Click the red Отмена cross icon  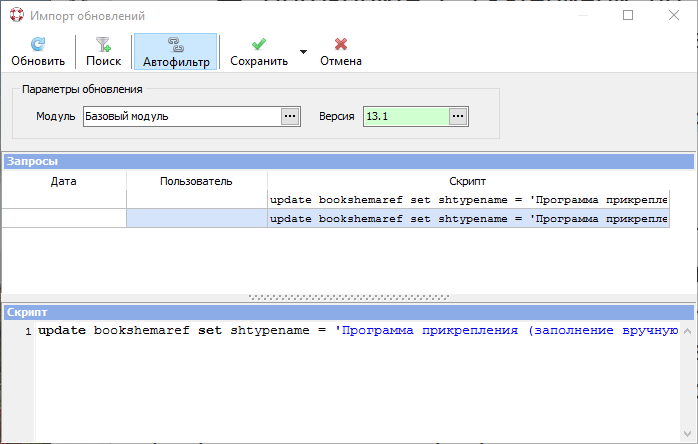[x=341, y=44]
